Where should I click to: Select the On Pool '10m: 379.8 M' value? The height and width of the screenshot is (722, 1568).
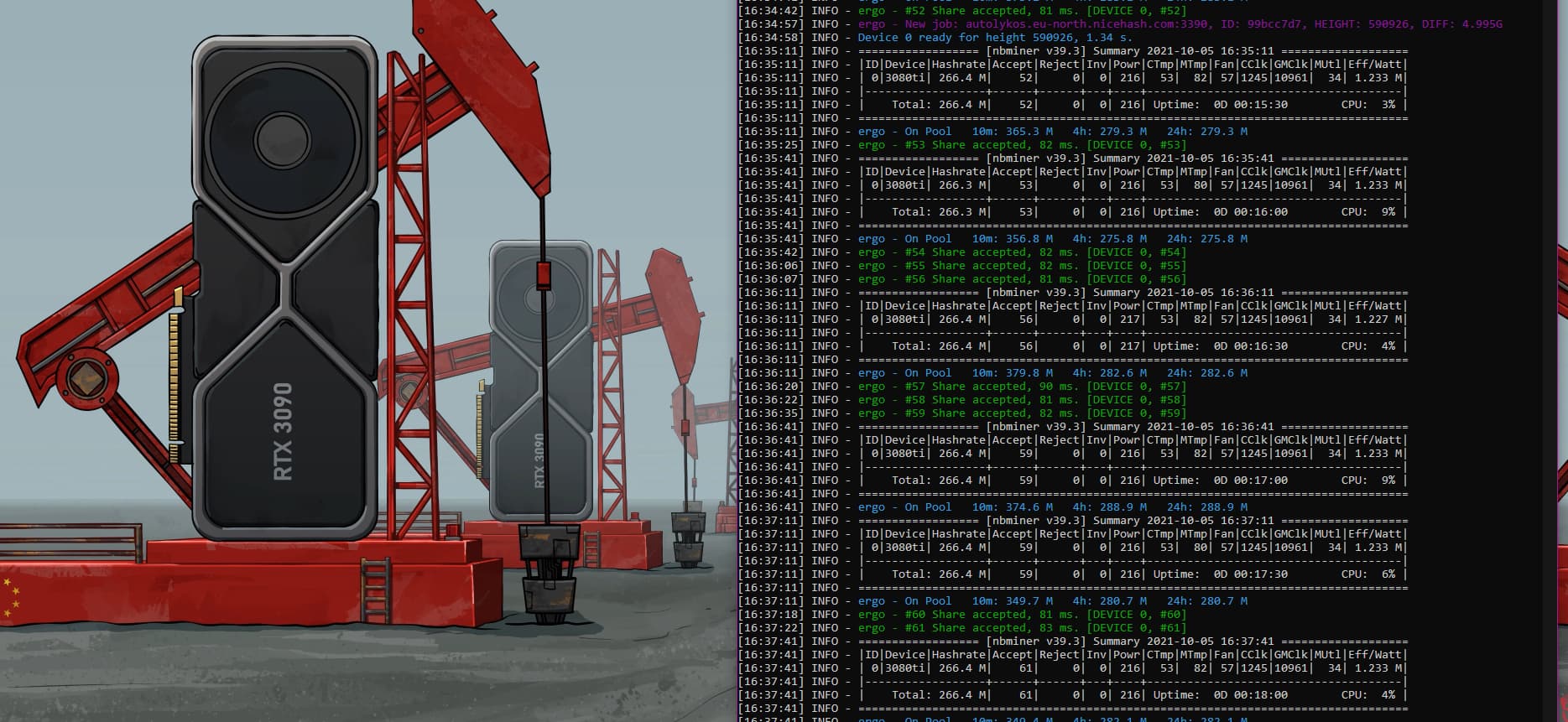pyautogui.click(x=1013, y=373)
